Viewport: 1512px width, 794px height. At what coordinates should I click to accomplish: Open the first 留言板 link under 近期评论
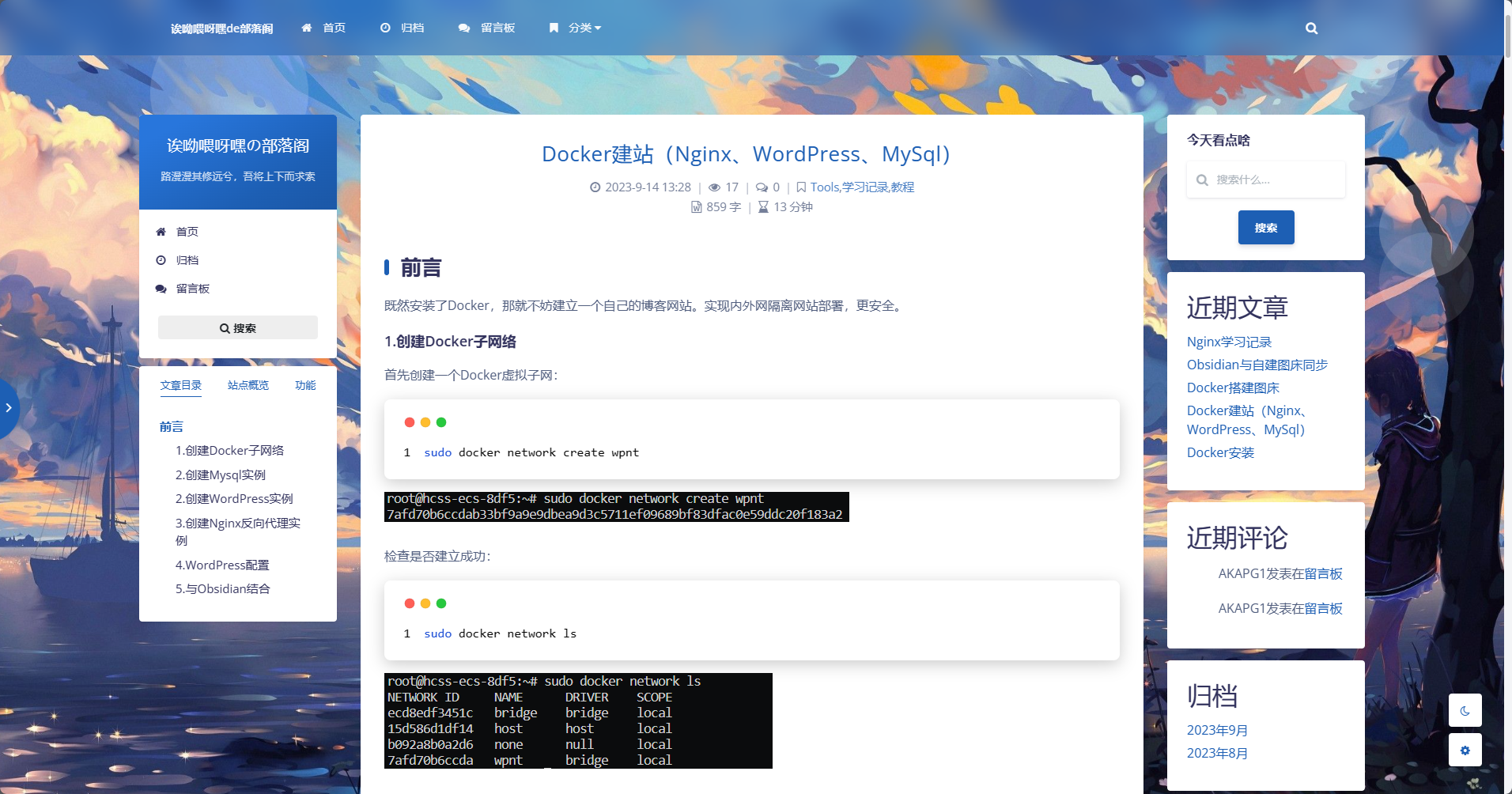tap(1324, 574)
